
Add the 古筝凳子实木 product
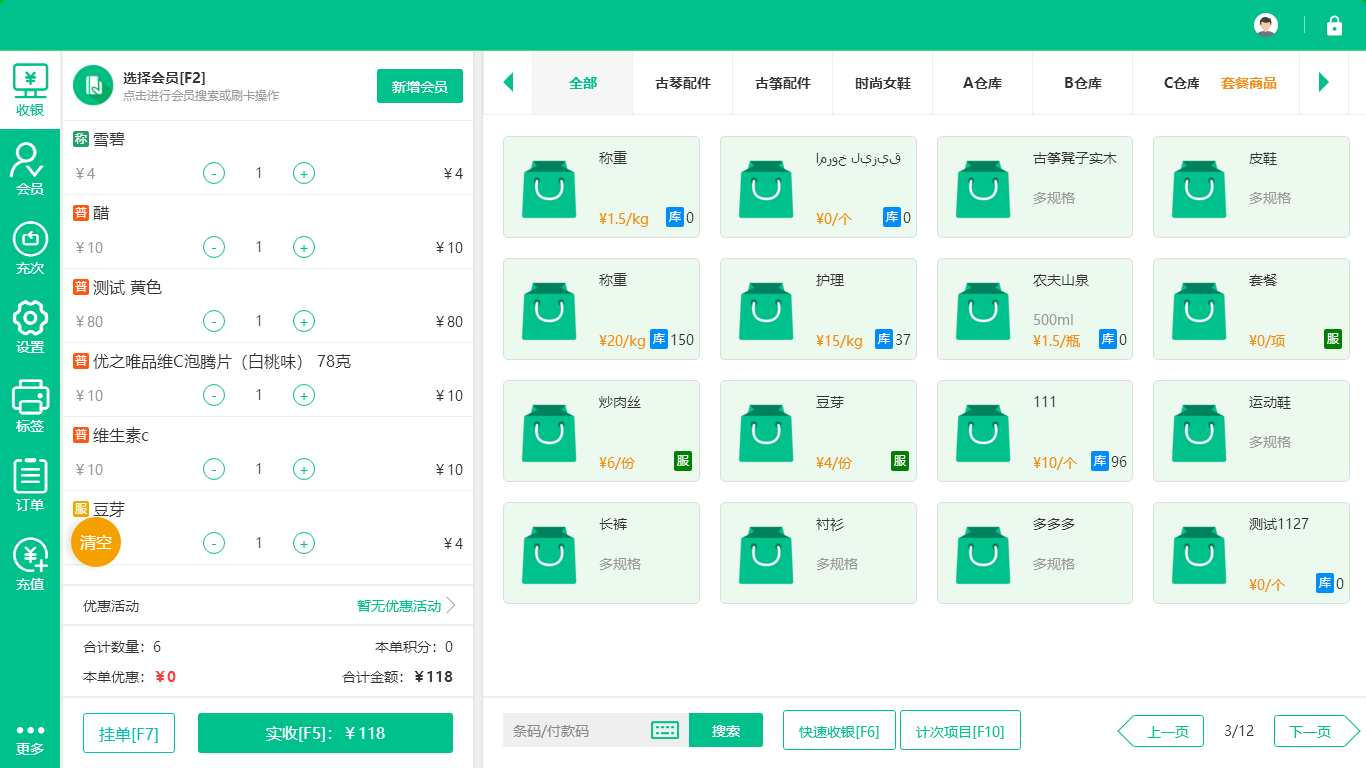click(x=1035, y=187)
